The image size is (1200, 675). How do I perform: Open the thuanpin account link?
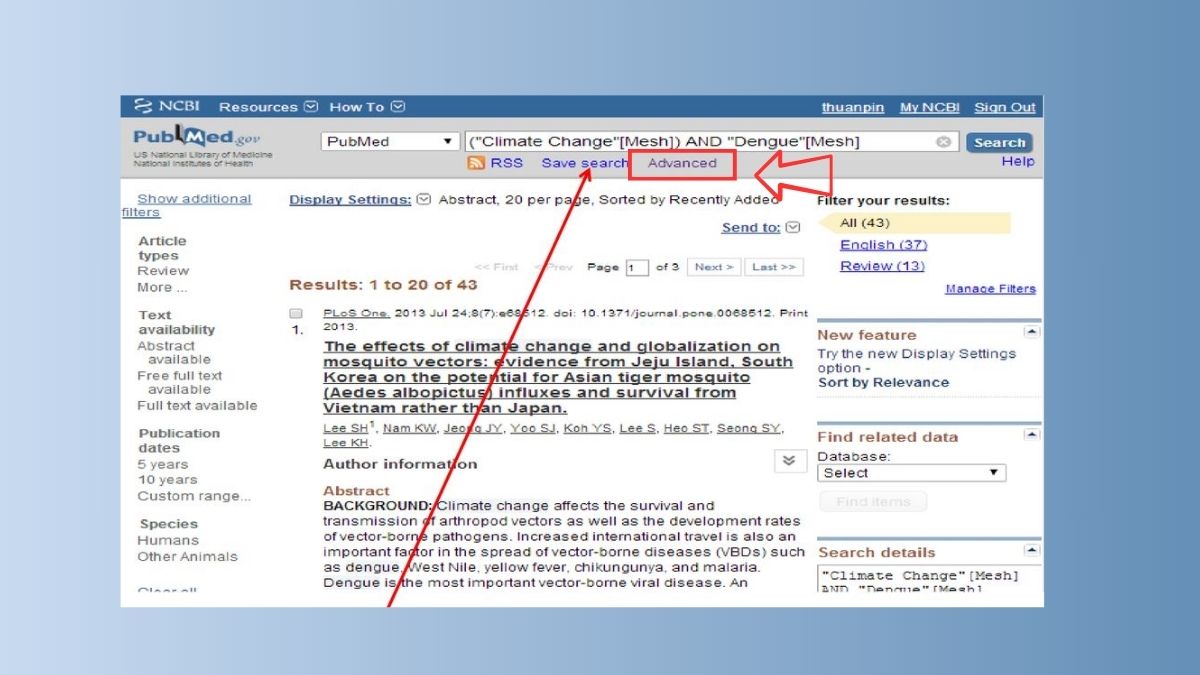[x=853, y=108]
